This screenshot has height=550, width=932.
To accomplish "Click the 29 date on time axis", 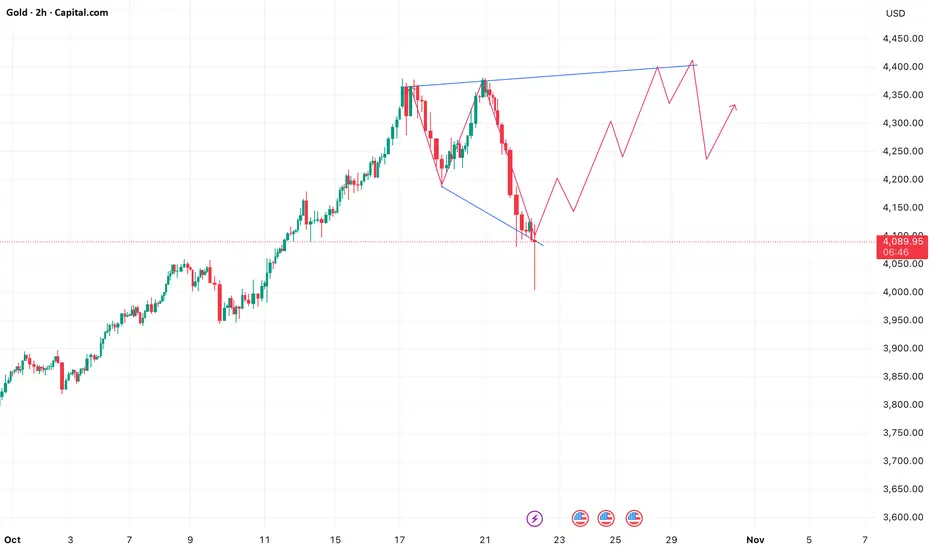I will 671,539.
